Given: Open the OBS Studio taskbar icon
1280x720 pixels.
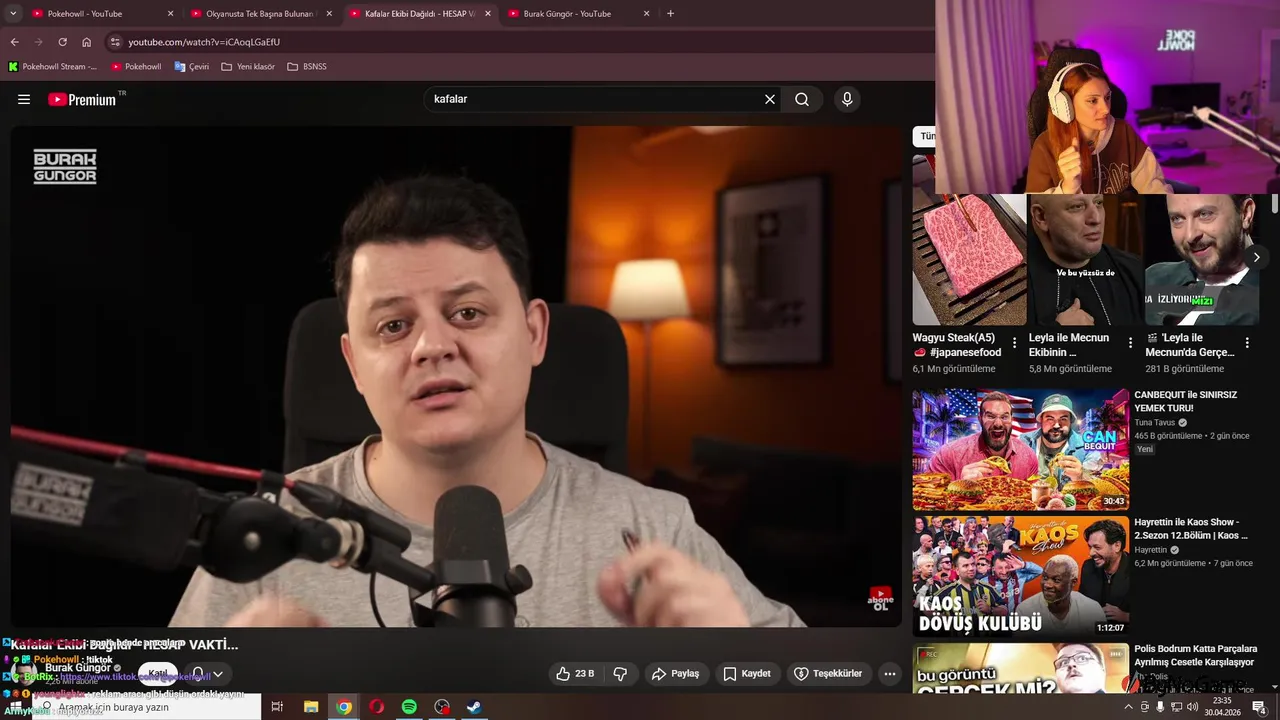Looking at the screenshot, I should point(442,707).
